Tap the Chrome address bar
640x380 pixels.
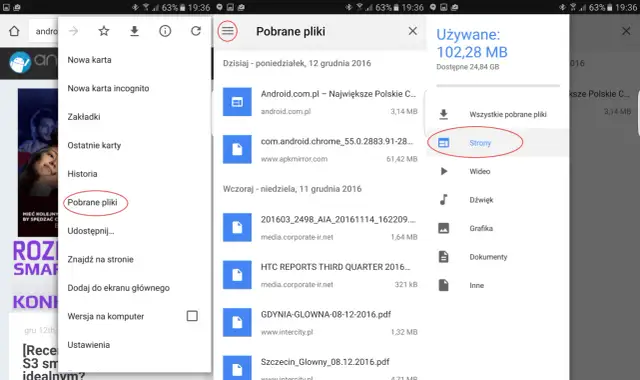[x=44, y=31]
